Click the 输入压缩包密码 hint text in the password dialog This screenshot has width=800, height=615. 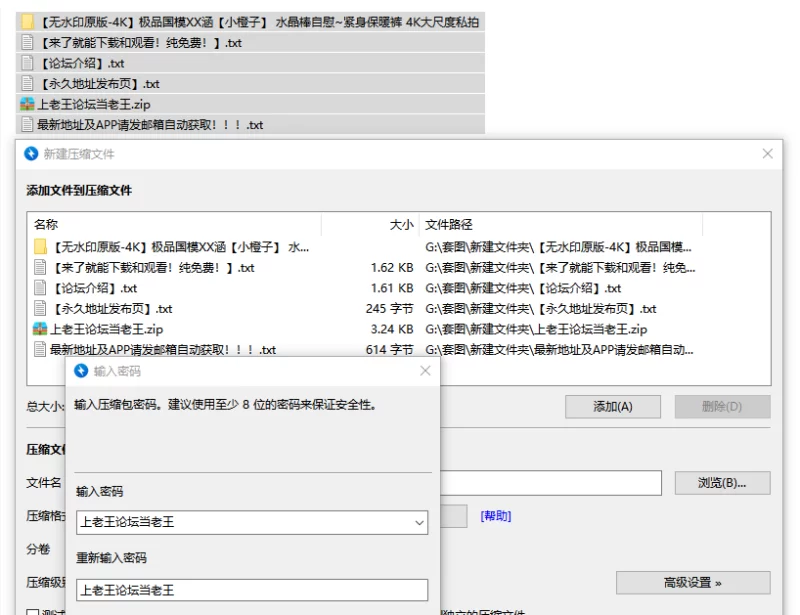tap(226, 405)
